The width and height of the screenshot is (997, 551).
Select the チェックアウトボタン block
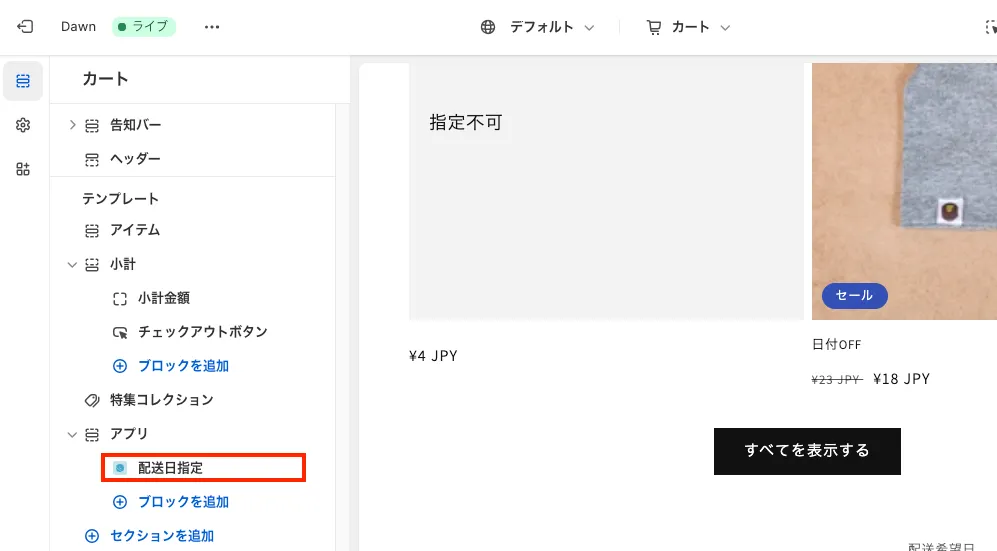203,332
